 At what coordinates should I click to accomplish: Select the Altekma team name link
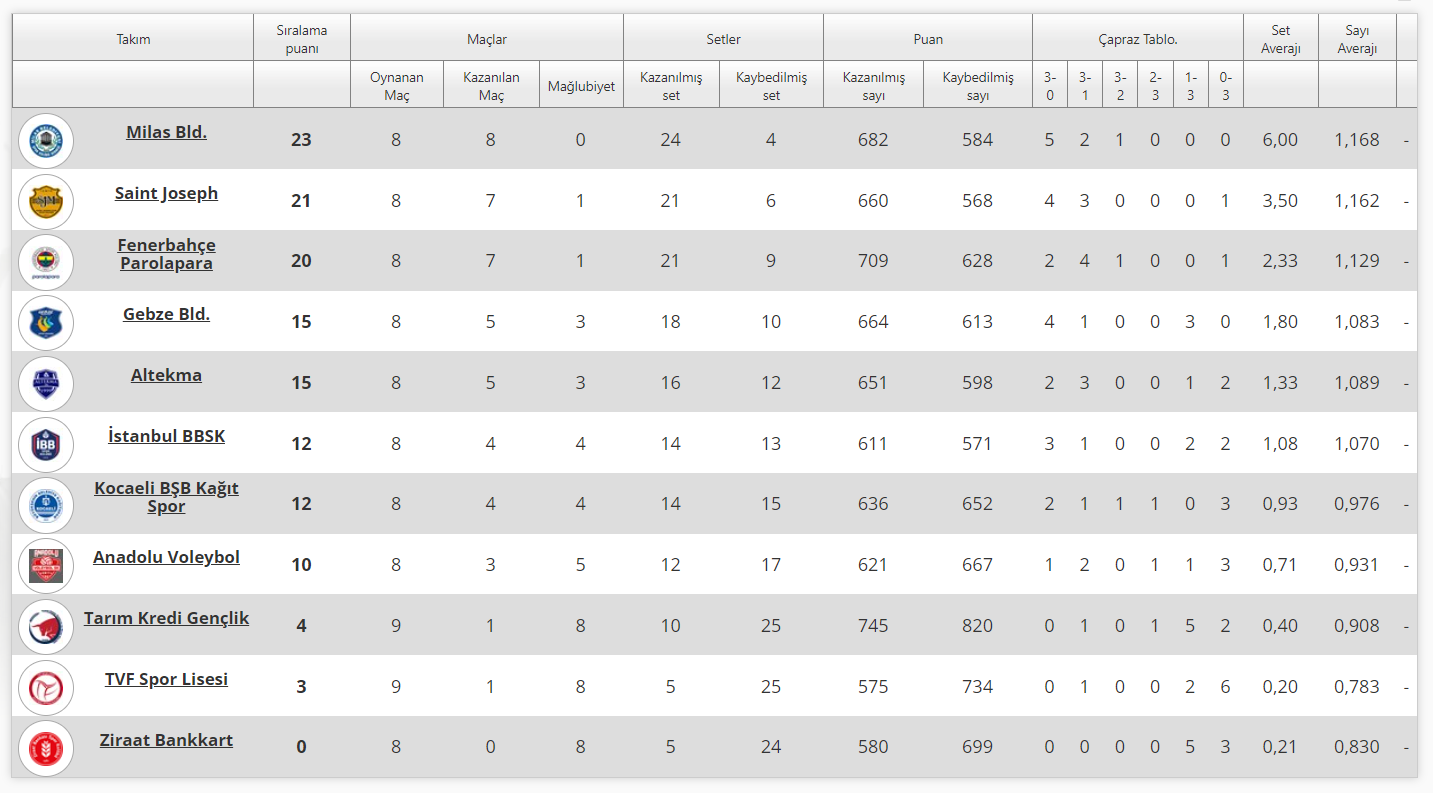(166, 375)
